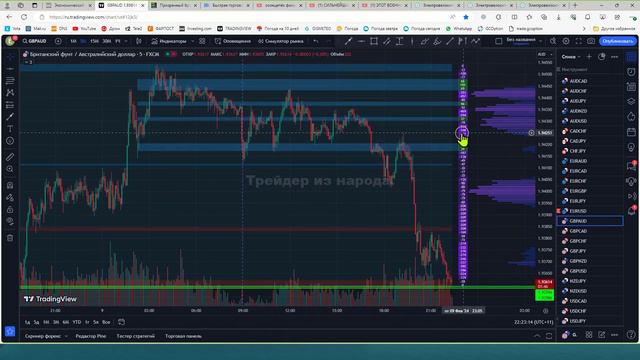Image resolution: width=640 pixels, height=360 pixels.
Task: Open the user profile avatar menu
Action: (x=10, y=41)
